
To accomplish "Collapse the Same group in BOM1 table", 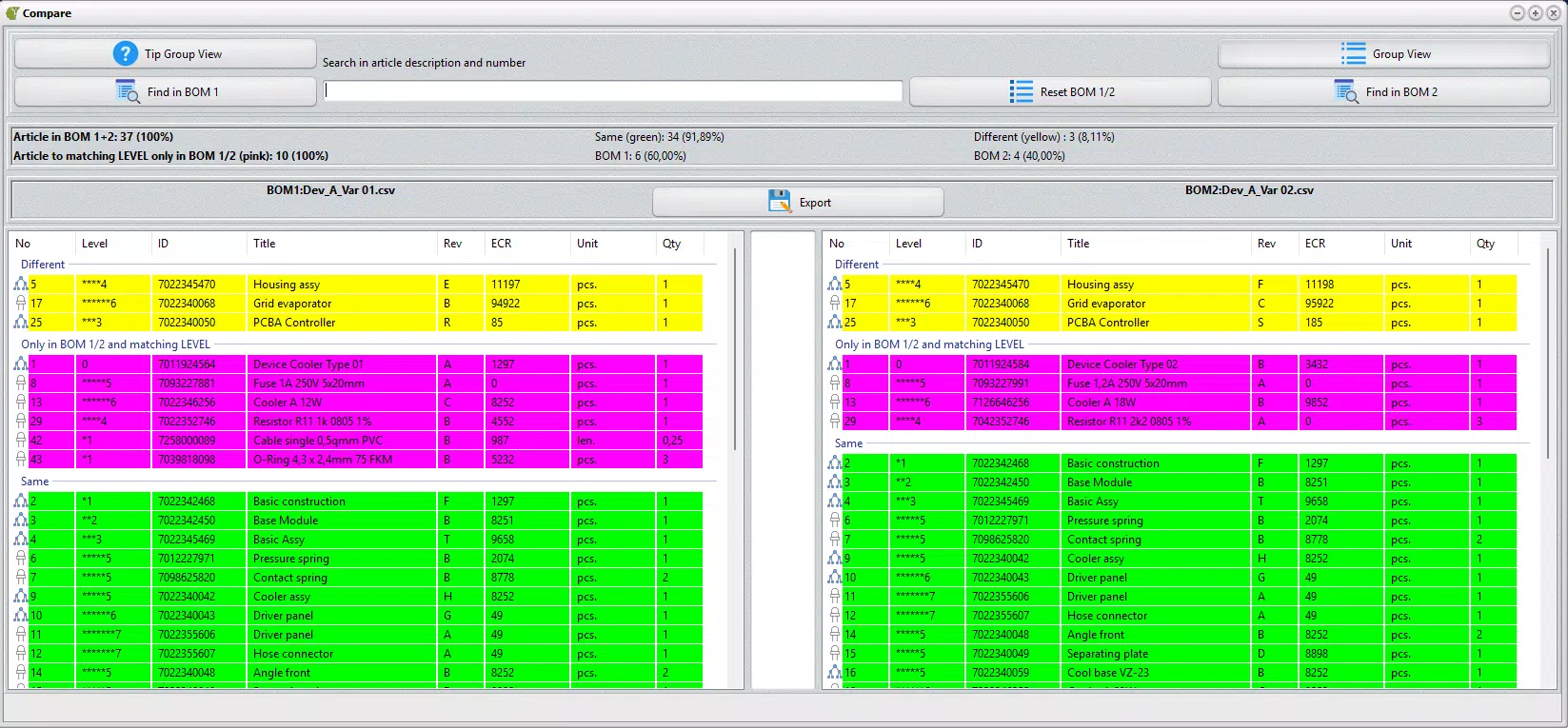I will [x=35, y=482].
